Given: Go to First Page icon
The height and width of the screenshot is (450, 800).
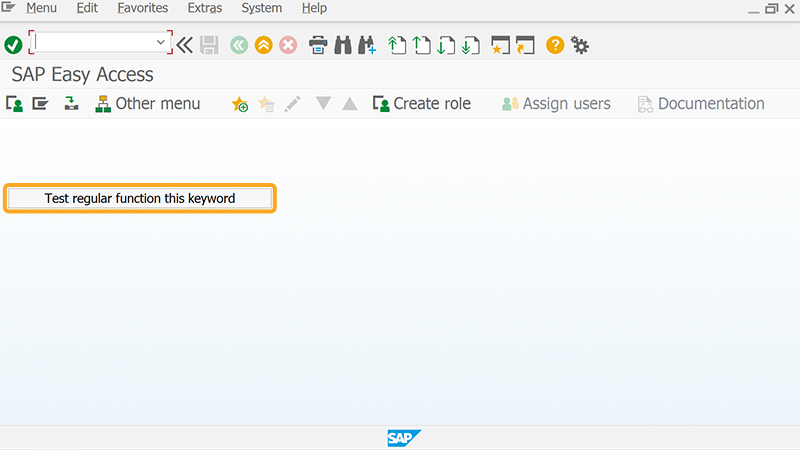Looking at the screenshot, I should point(397,45).
